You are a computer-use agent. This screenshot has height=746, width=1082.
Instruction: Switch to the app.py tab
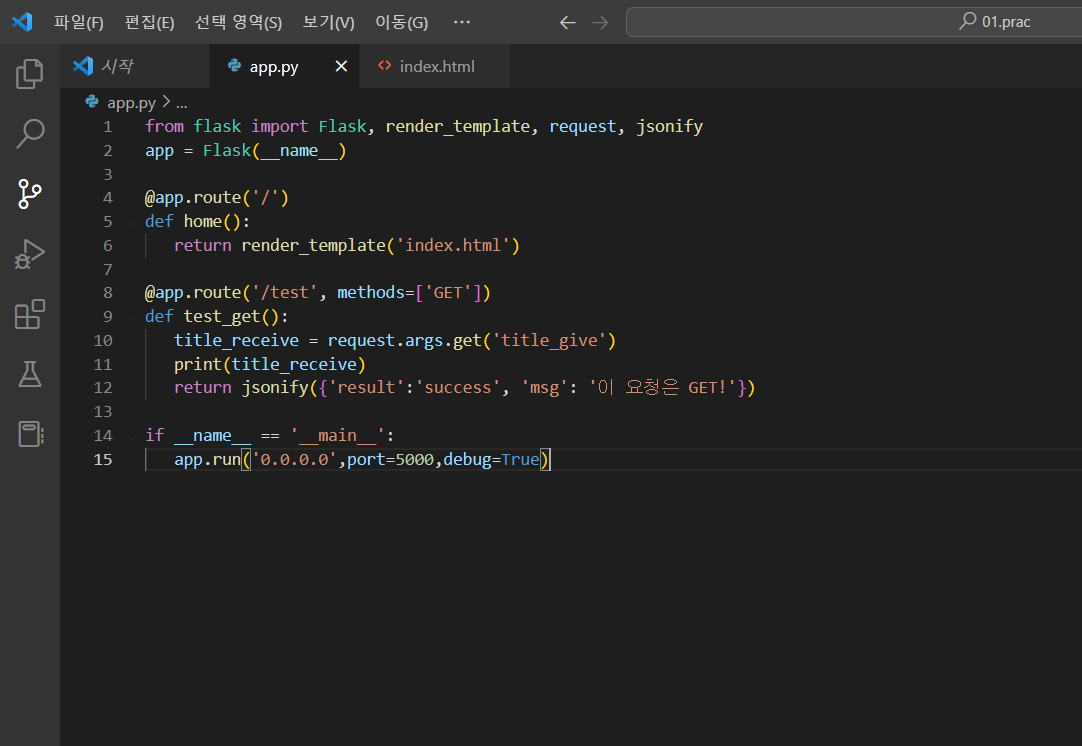[x=284, y=66]
